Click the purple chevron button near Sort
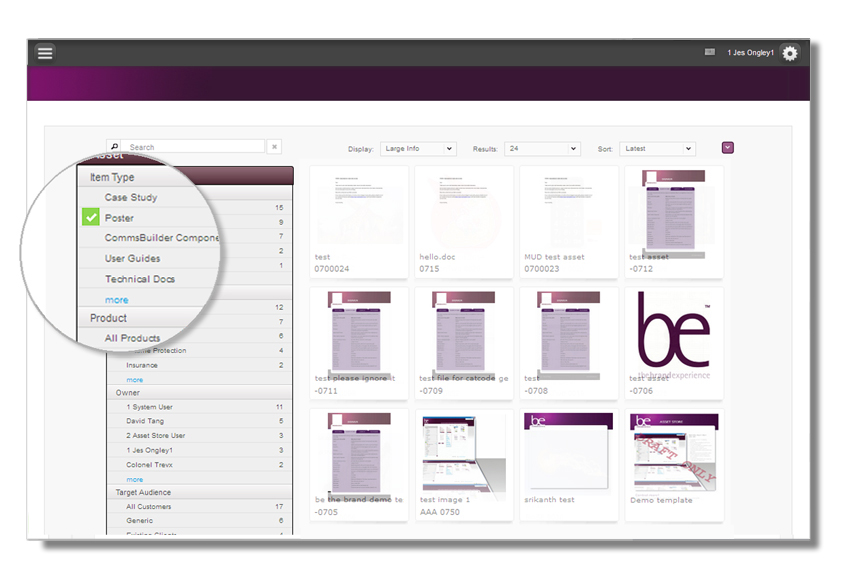 (x=728, y=146)
